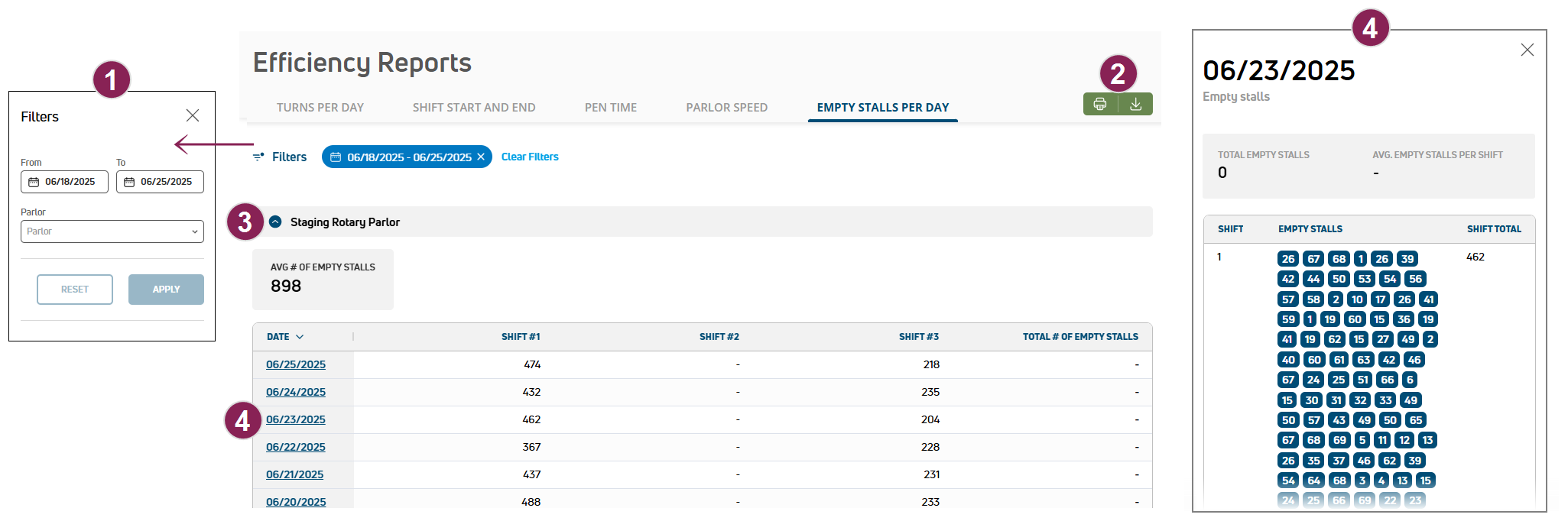Open the Filters panel via filter icon
Viewport: 1568px width, 521px height.
[x=258, y=157]
